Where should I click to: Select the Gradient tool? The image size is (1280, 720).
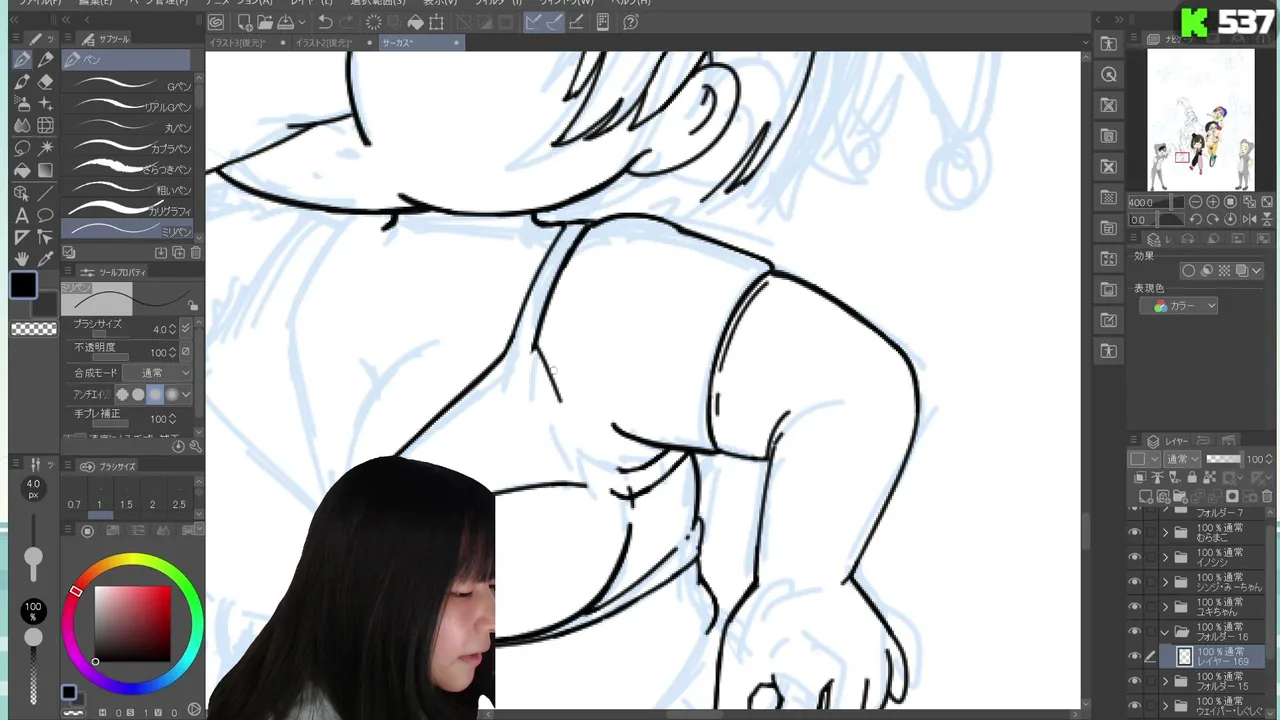45,170
